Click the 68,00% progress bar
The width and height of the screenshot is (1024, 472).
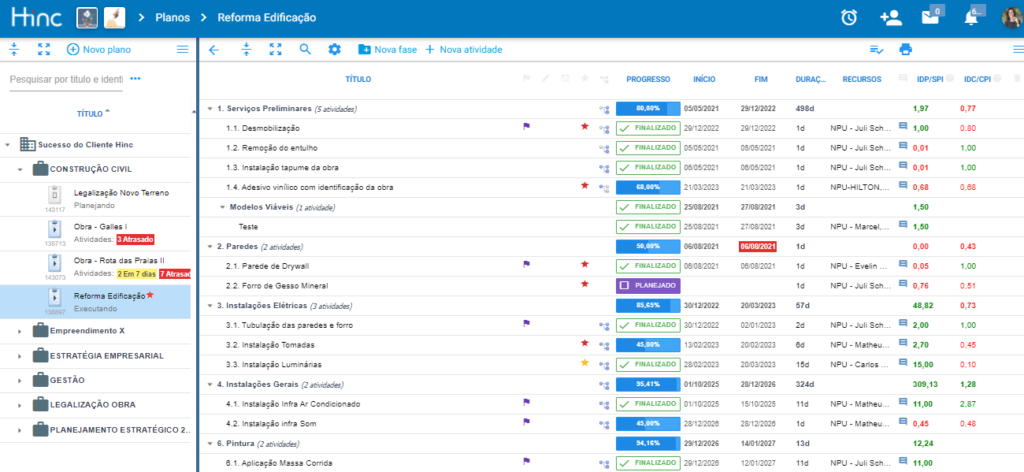(647, 186)
